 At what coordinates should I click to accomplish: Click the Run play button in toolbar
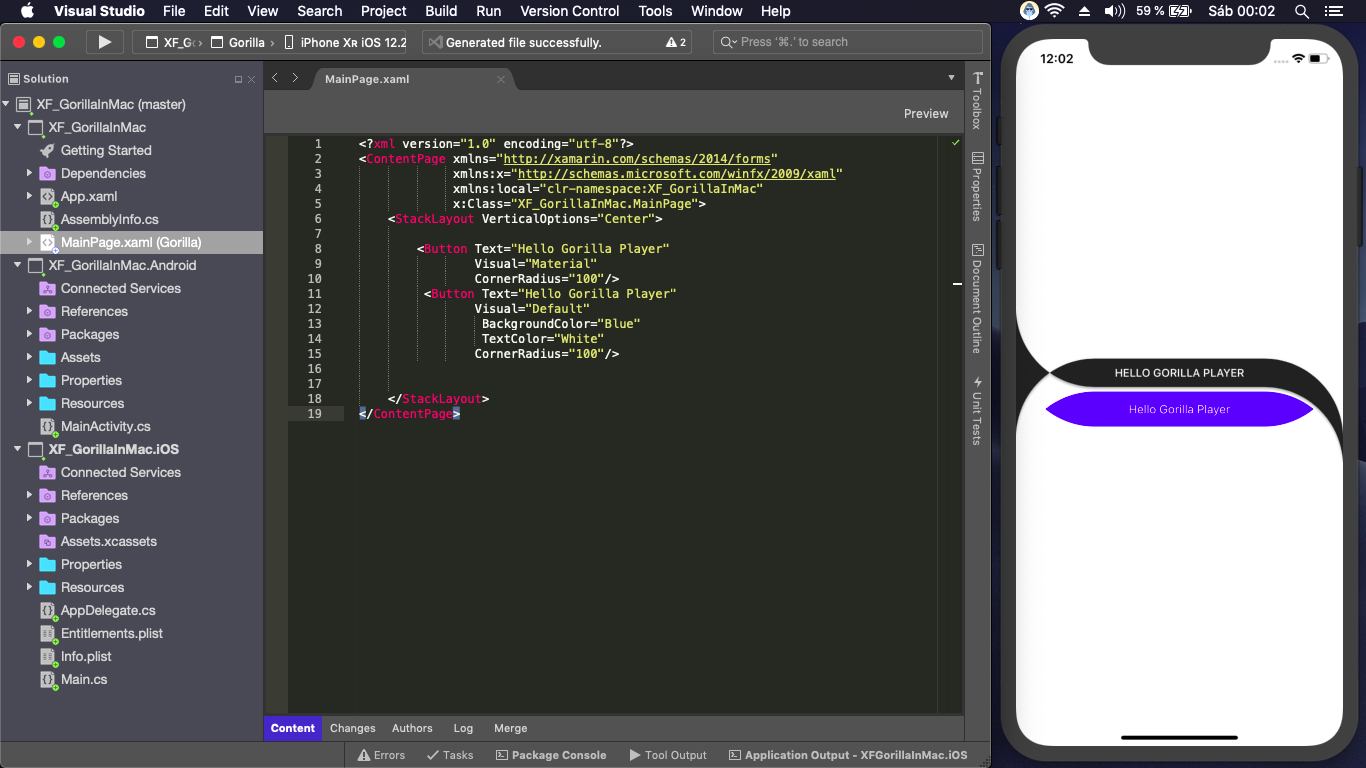104,42
